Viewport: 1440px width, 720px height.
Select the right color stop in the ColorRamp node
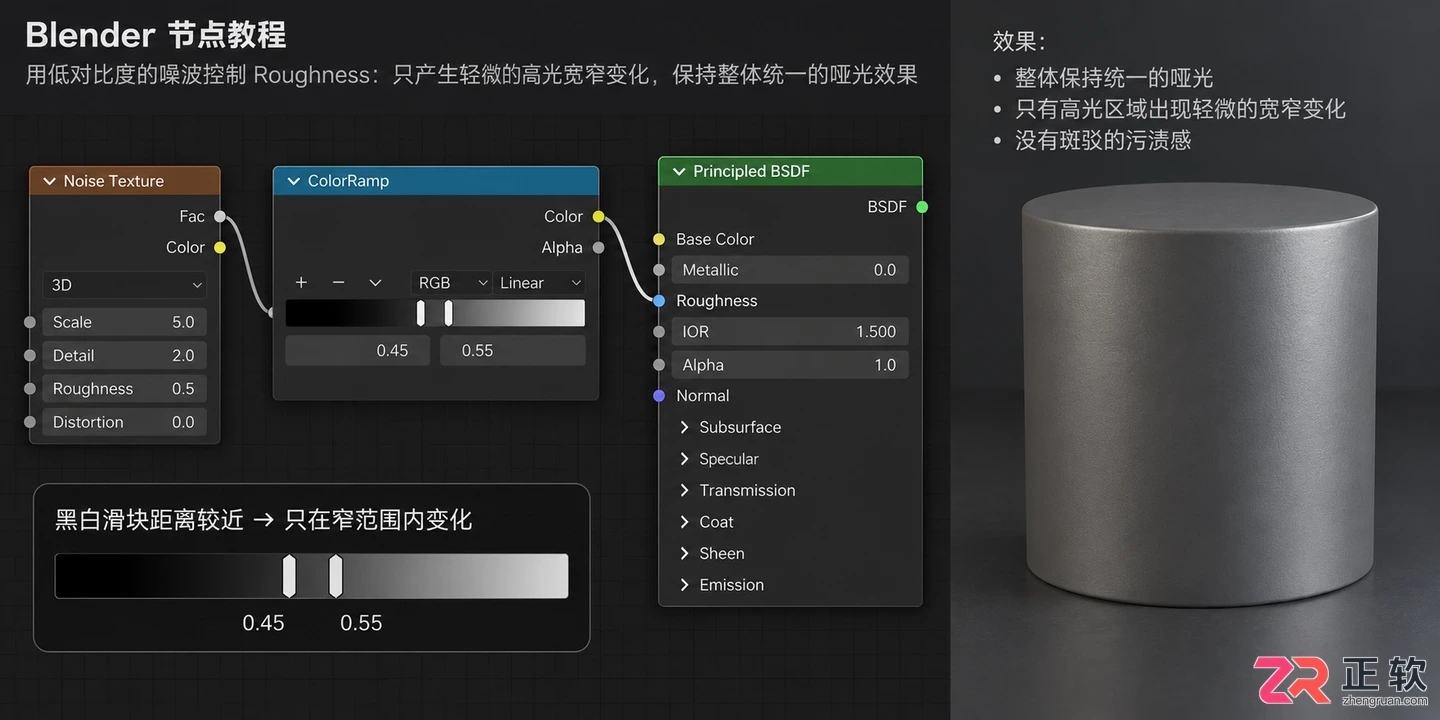(x=448, y=313)
